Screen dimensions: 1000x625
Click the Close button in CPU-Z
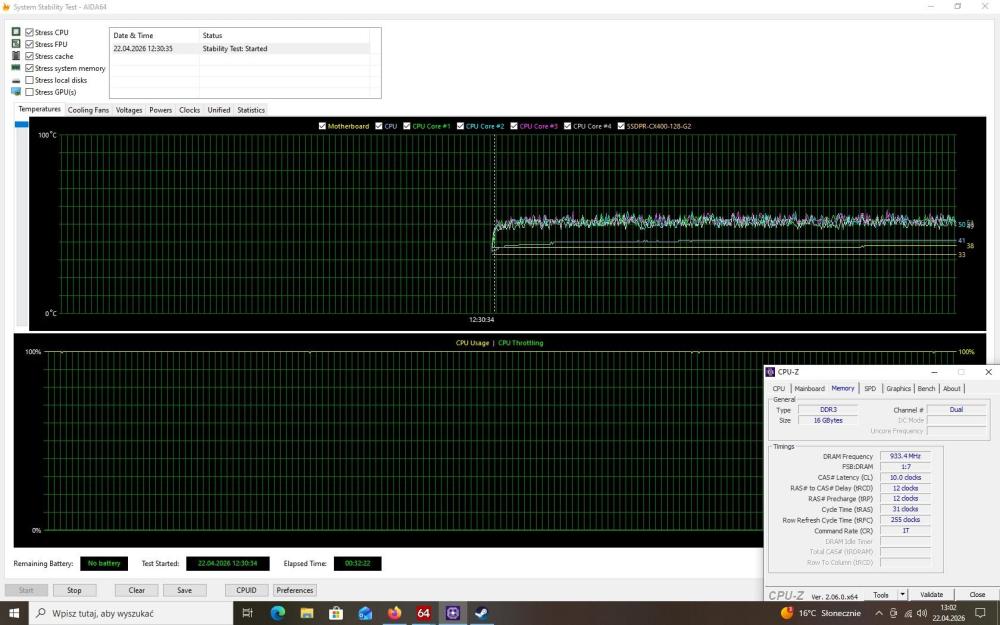(x=977, y=594)
